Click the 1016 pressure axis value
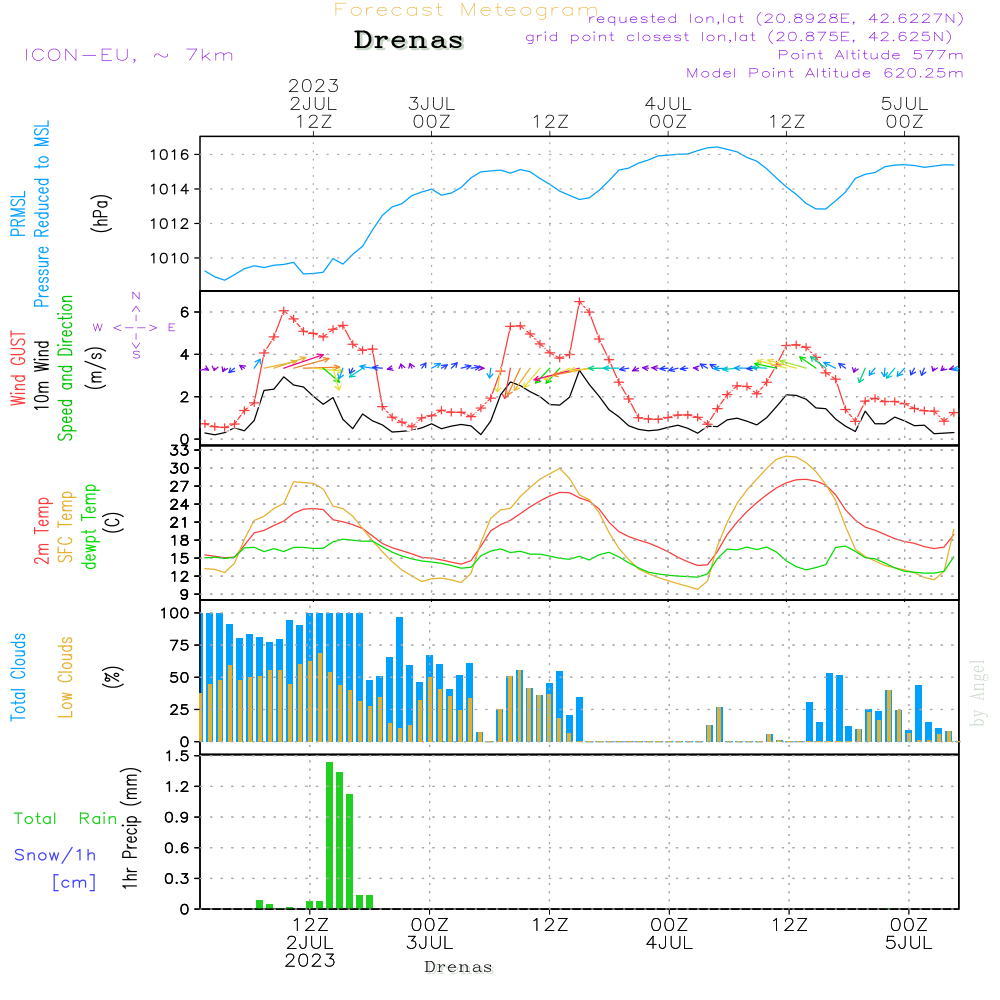Viewport: 1000px width, 1000px height. click(169, 155)
